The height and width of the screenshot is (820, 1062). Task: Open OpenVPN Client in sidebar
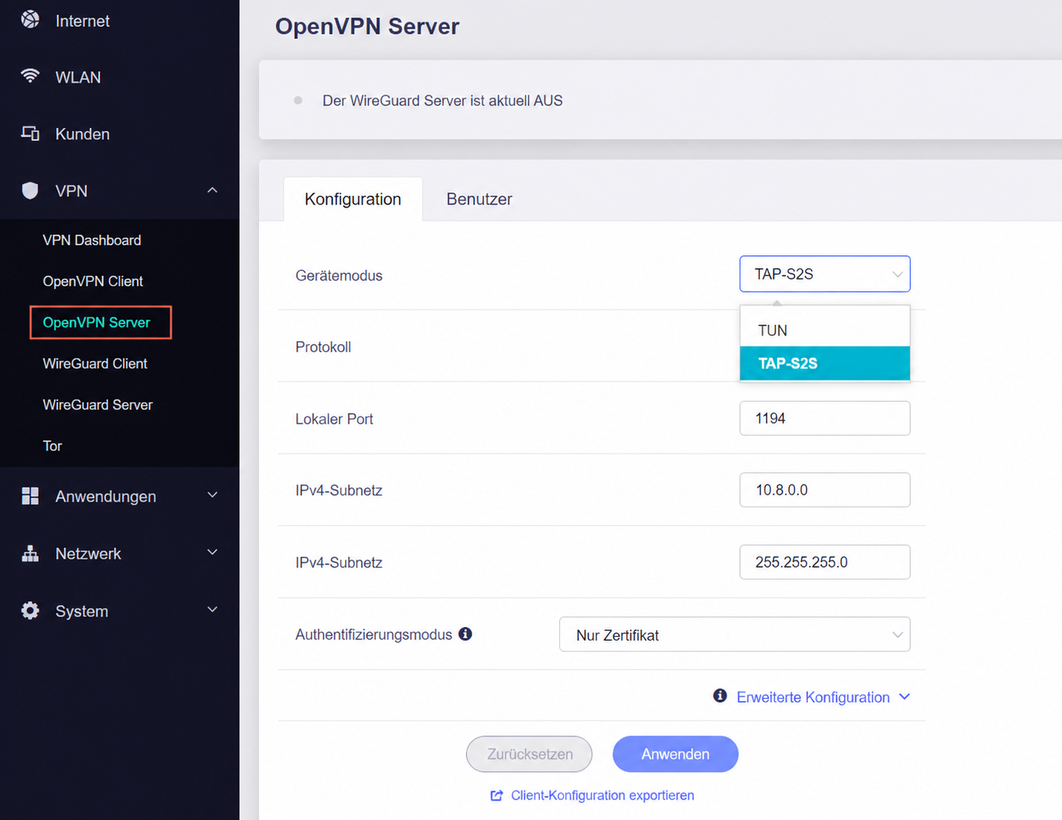pos(93,281)
